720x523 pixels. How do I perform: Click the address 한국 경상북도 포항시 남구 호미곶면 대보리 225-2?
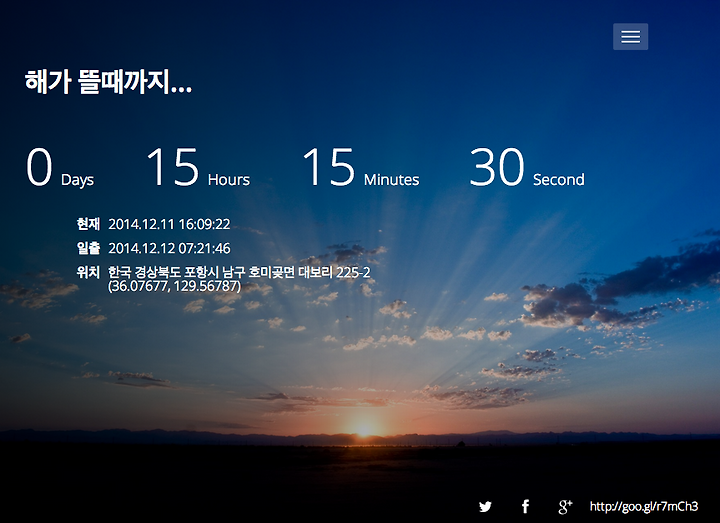239,272
